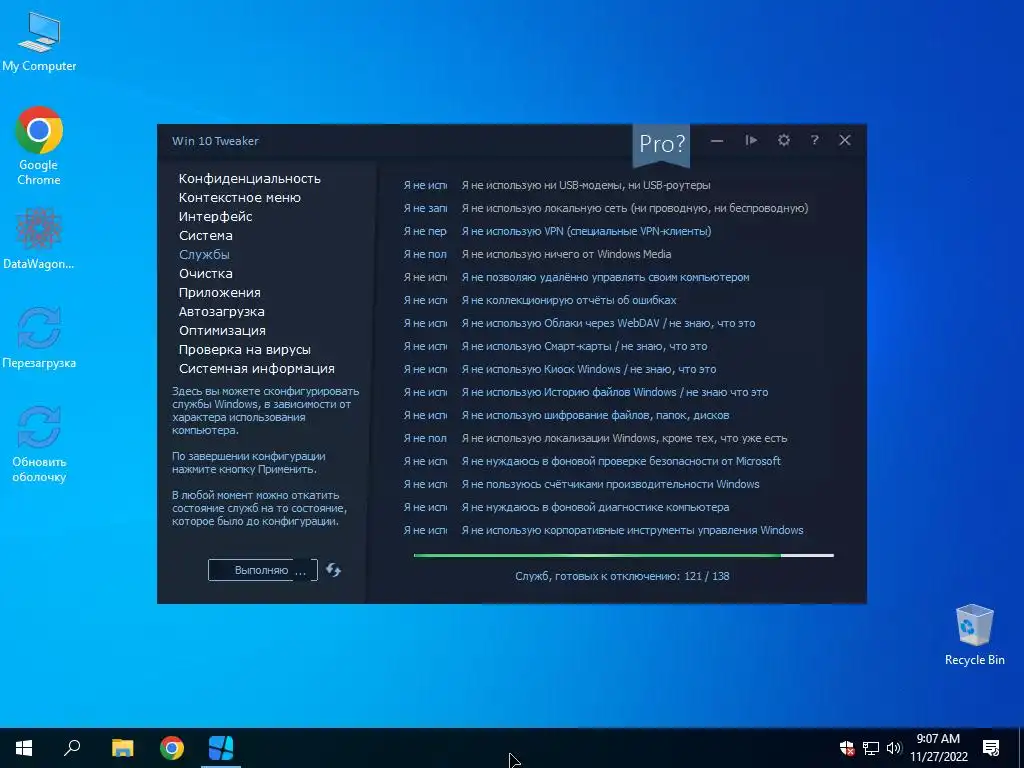Launch Google Chrome desktop shortcut
Viewport: 1024px width, 768px height.
pyautogui.click(x=39, y=146)
